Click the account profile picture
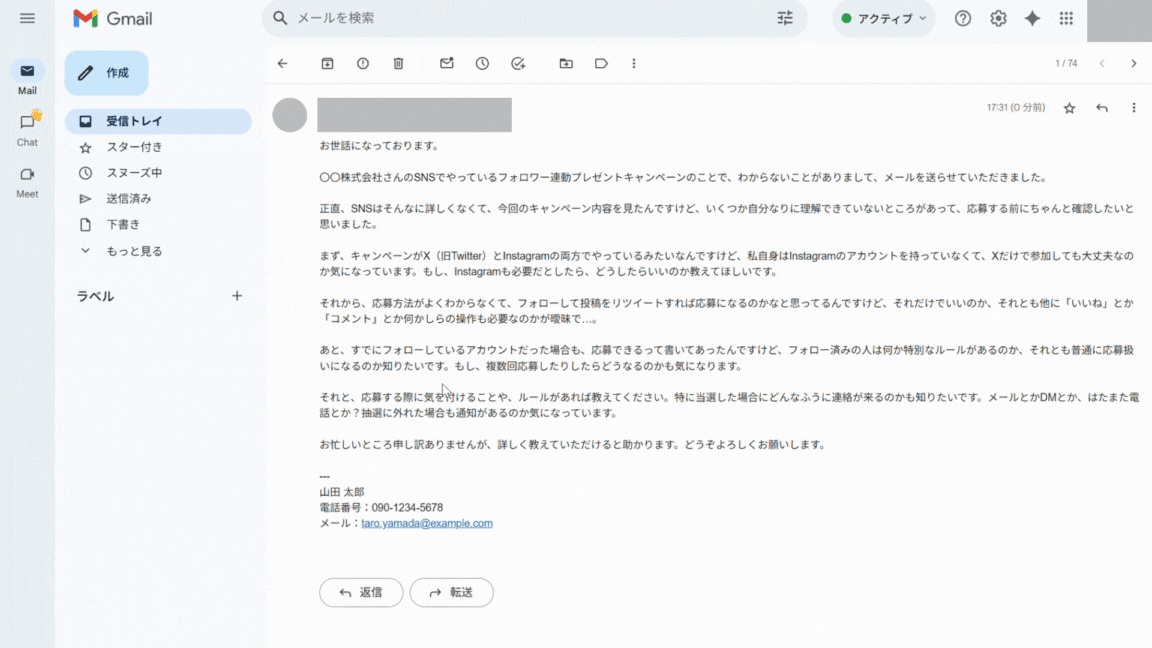Image resolution: width=1152 pixels, height=648 pixels. (1119, 21)
